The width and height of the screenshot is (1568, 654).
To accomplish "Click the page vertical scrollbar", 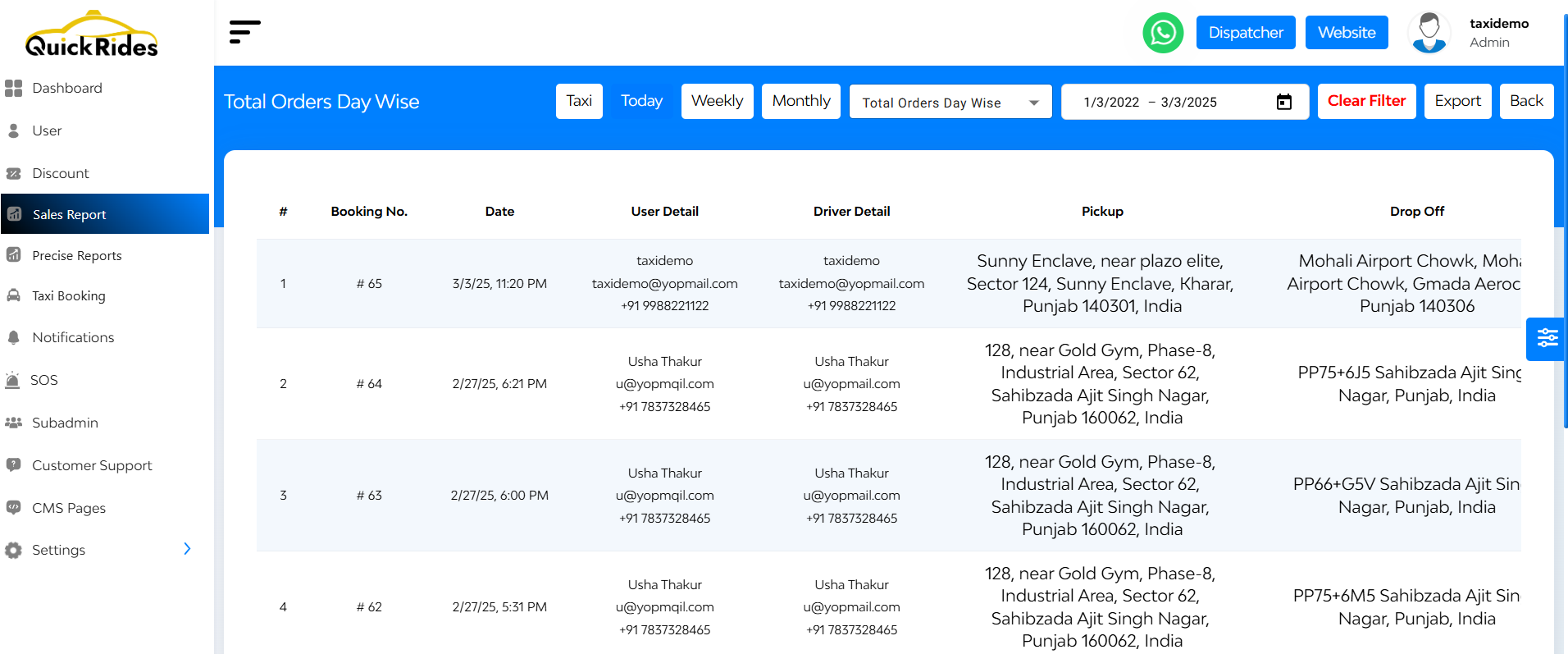I will coord(1565,222).
